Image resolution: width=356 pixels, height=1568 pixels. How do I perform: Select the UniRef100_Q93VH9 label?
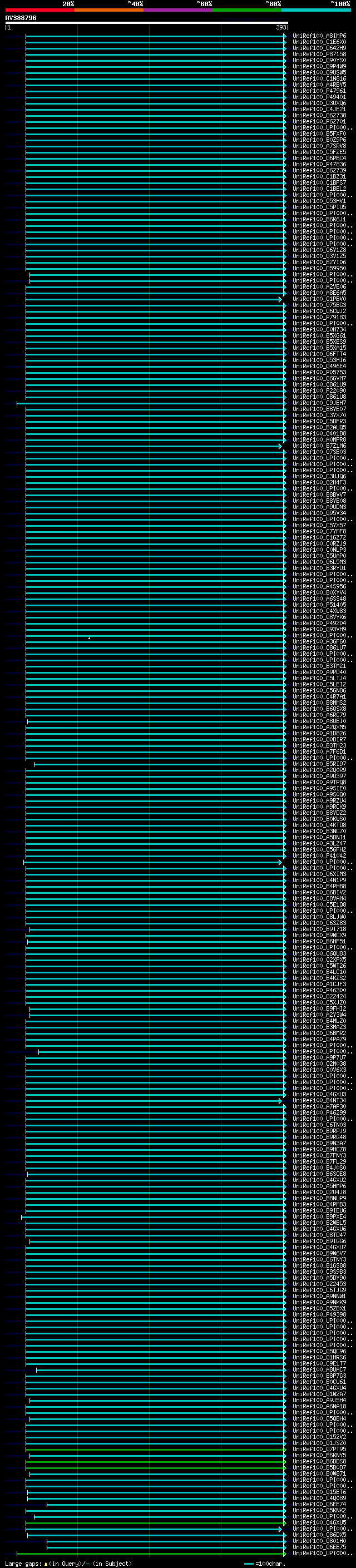pos(319,630)
